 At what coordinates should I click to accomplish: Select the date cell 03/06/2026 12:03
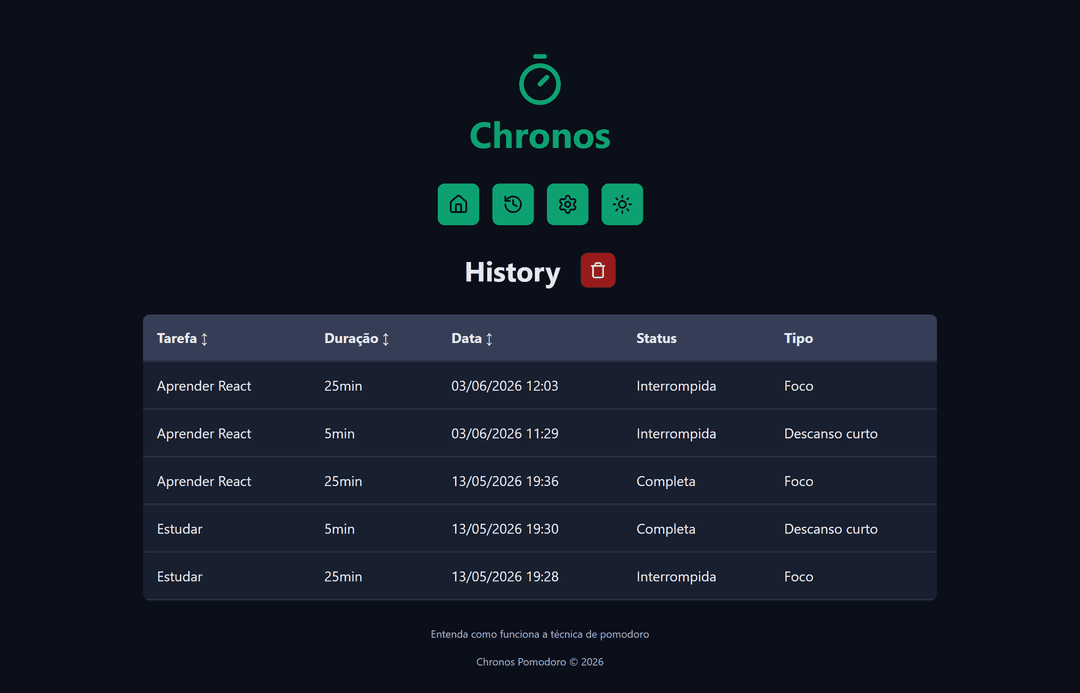(x=505, y=386)
